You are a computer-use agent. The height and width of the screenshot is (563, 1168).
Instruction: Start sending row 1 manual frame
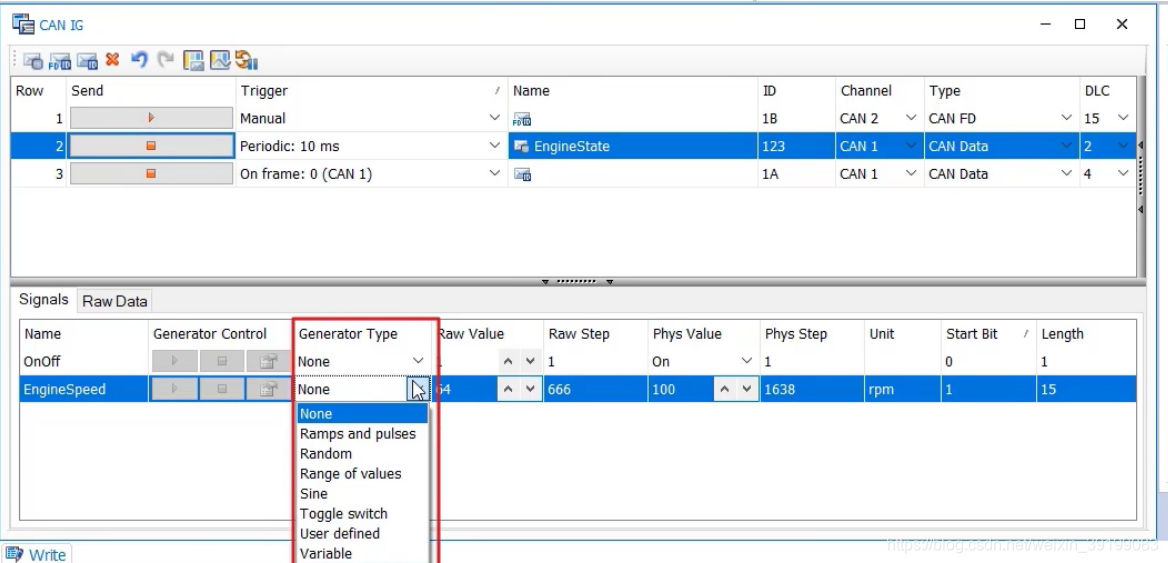coord(151,118)
